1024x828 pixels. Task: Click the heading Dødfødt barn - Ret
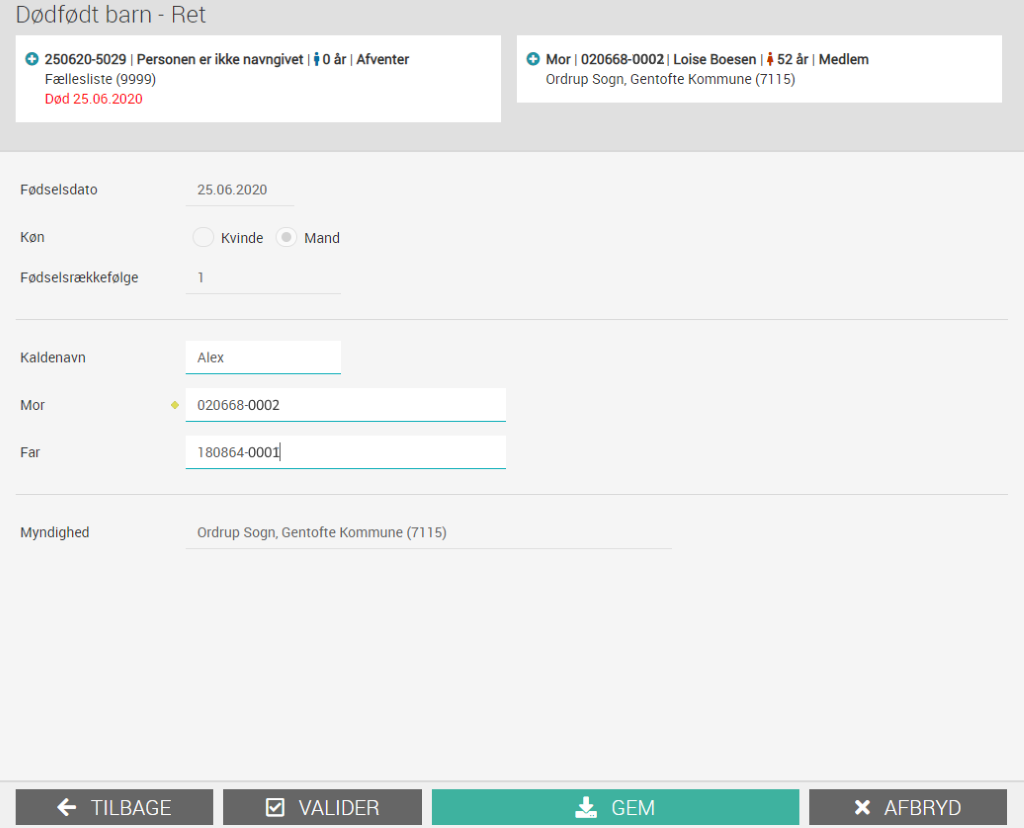point(110,14)
